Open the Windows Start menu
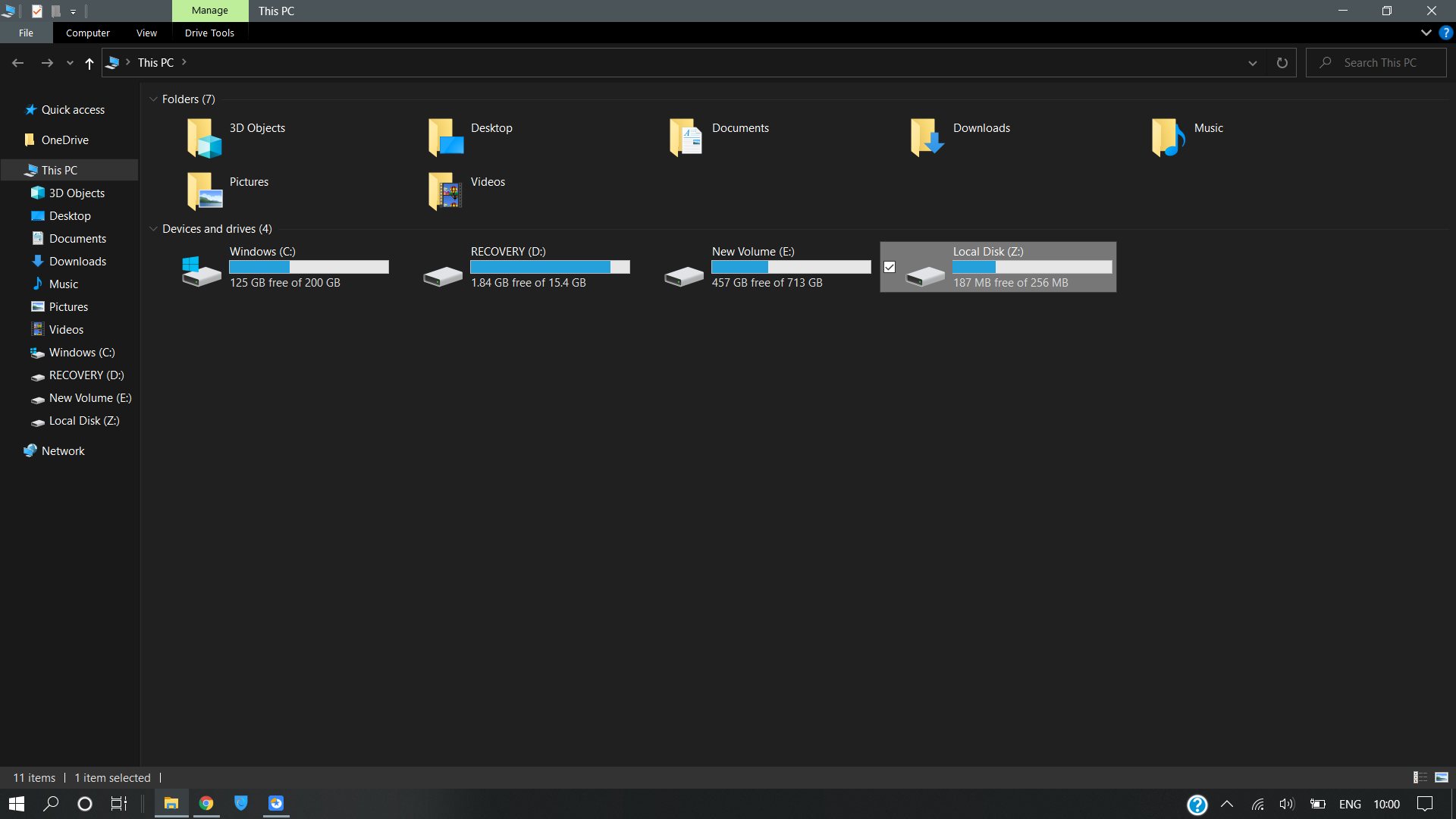The image size is (1456, 819). click(17, 804)
